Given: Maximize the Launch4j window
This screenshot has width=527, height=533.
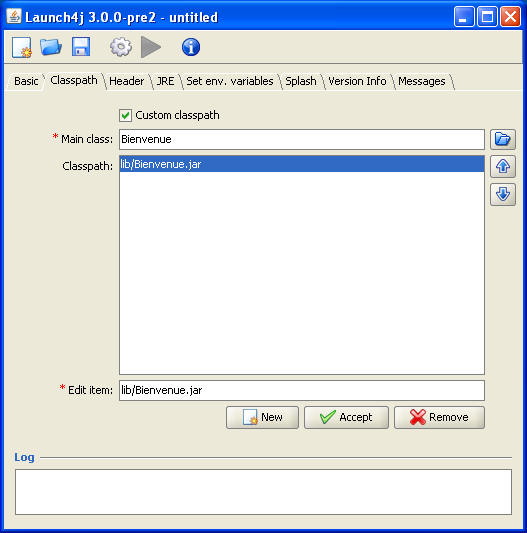Looking at the screenshot, I should pyautogui.click(x=487, y=16).
